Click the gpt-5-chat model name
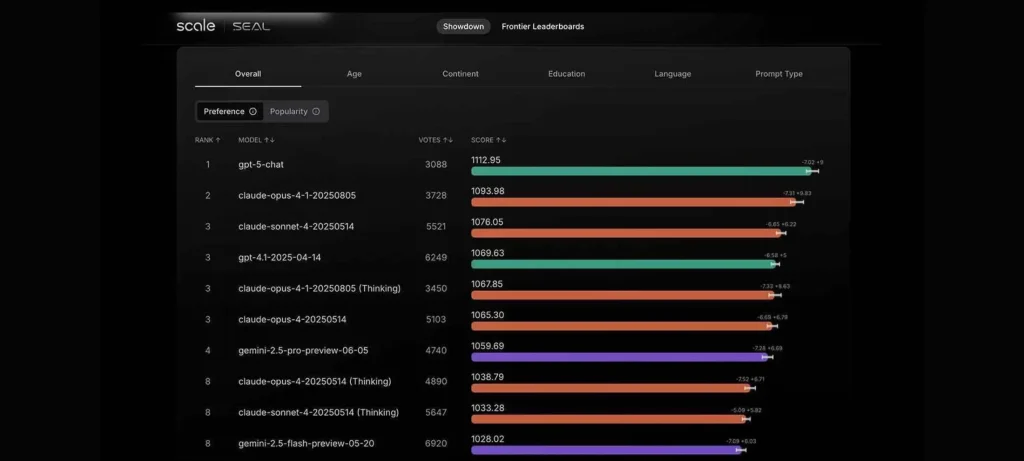This screenshot has width=1024, height=461. click(x=261, y=164)
